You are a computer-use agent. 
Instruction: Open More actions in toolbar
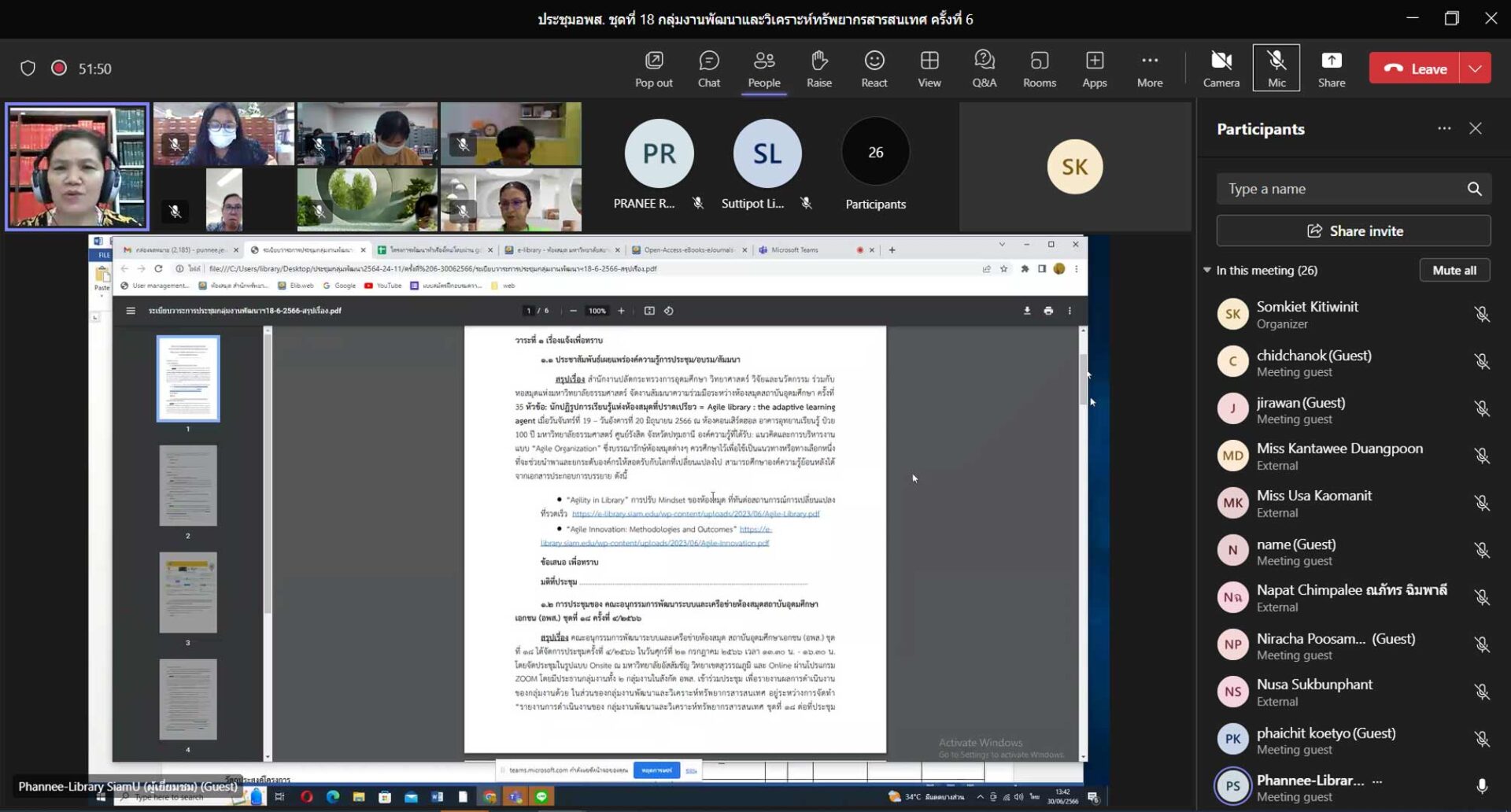pyautogui.click(x=1149, y=68)
